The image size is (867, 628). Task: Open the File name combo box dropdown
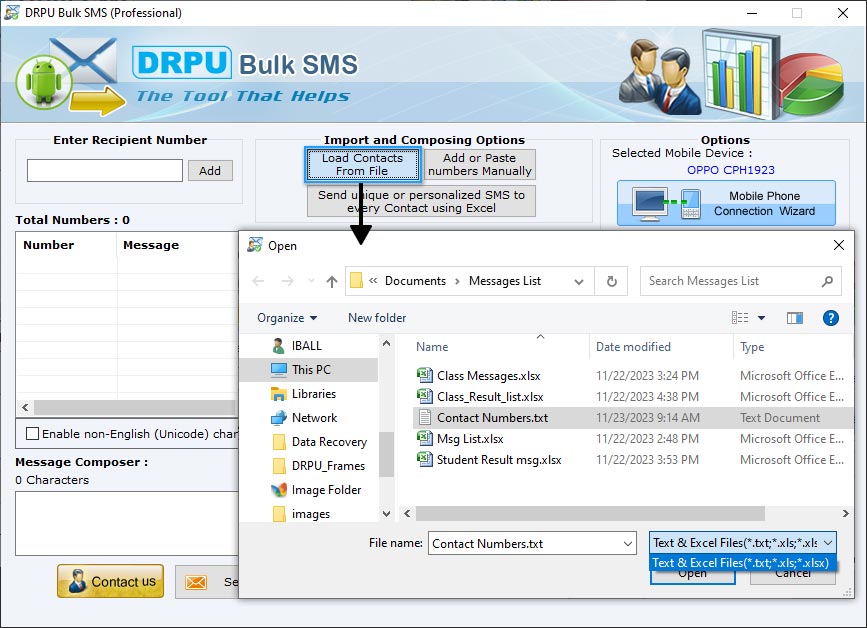coord(628,544)
